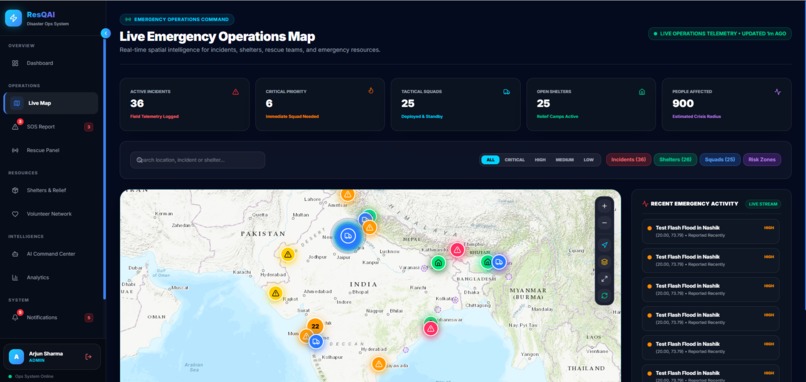Click the Live Operations Telemetry status pill
806x382 pixels.
point(720,33)
